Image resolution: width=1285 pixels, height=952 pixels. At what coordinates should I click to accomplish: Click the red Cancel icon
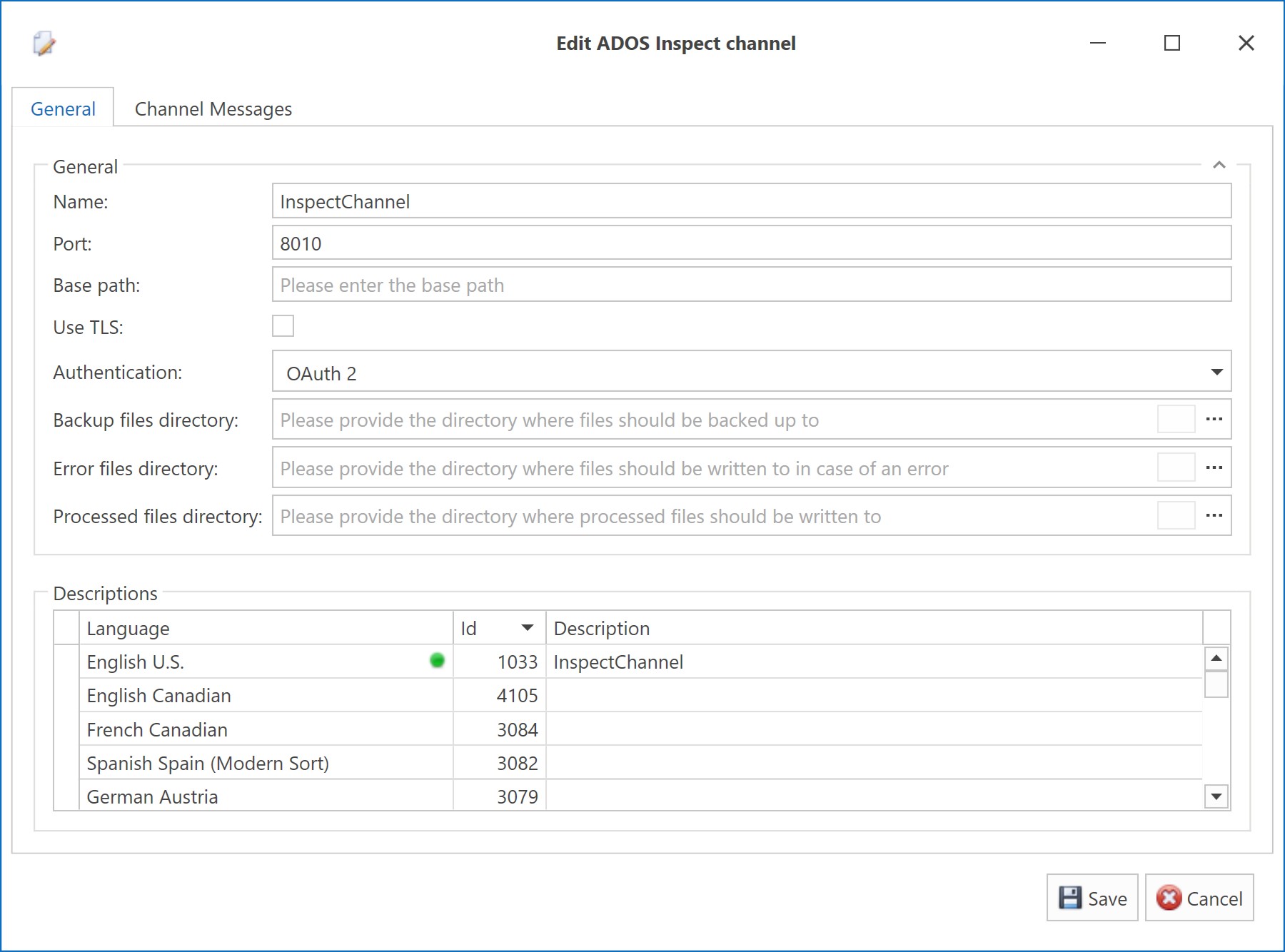point(1169,899)
